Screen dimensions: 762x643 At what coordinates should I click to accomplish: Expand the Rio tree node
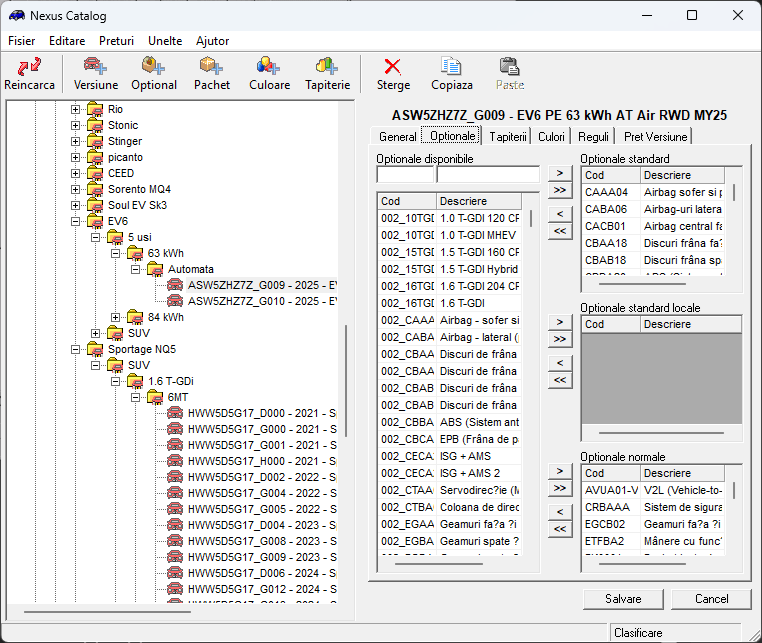tap(75, 109)
